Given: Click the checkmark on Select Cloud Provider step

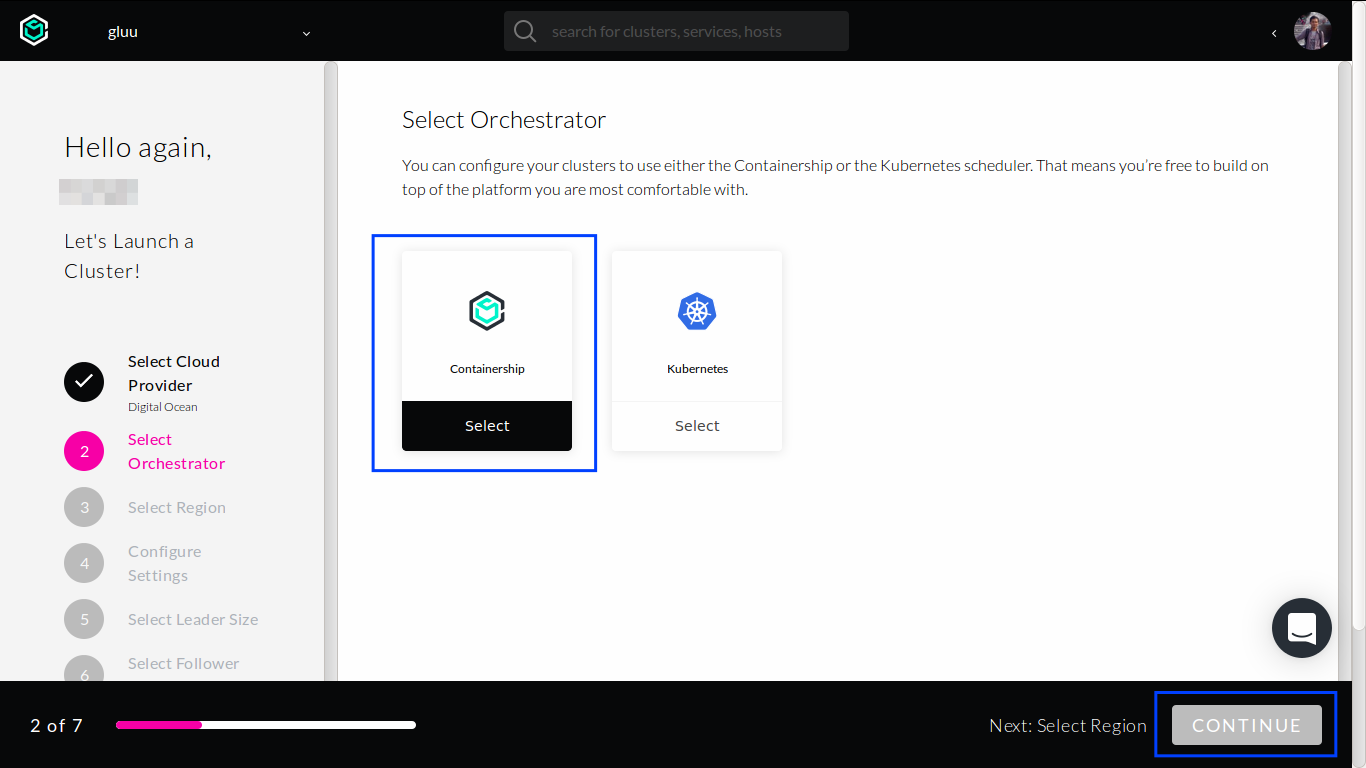Looking at the screenshot, I should [x=84, y=382].
